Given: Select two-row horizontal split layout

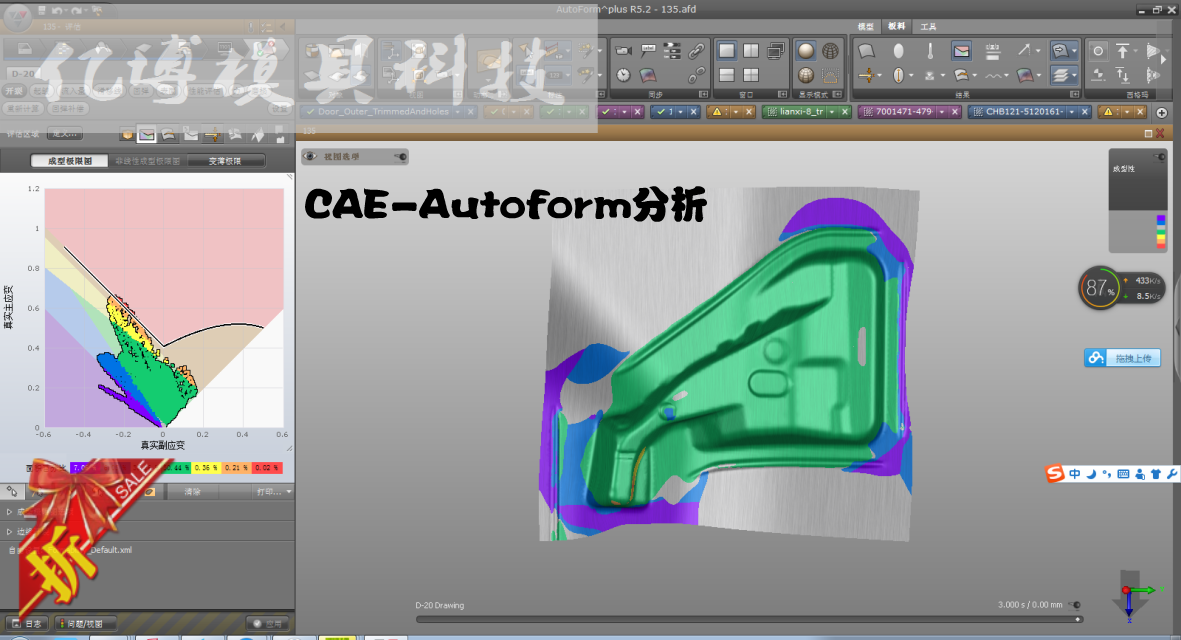Looking at the screenshot, I should [x=726, y=75].
